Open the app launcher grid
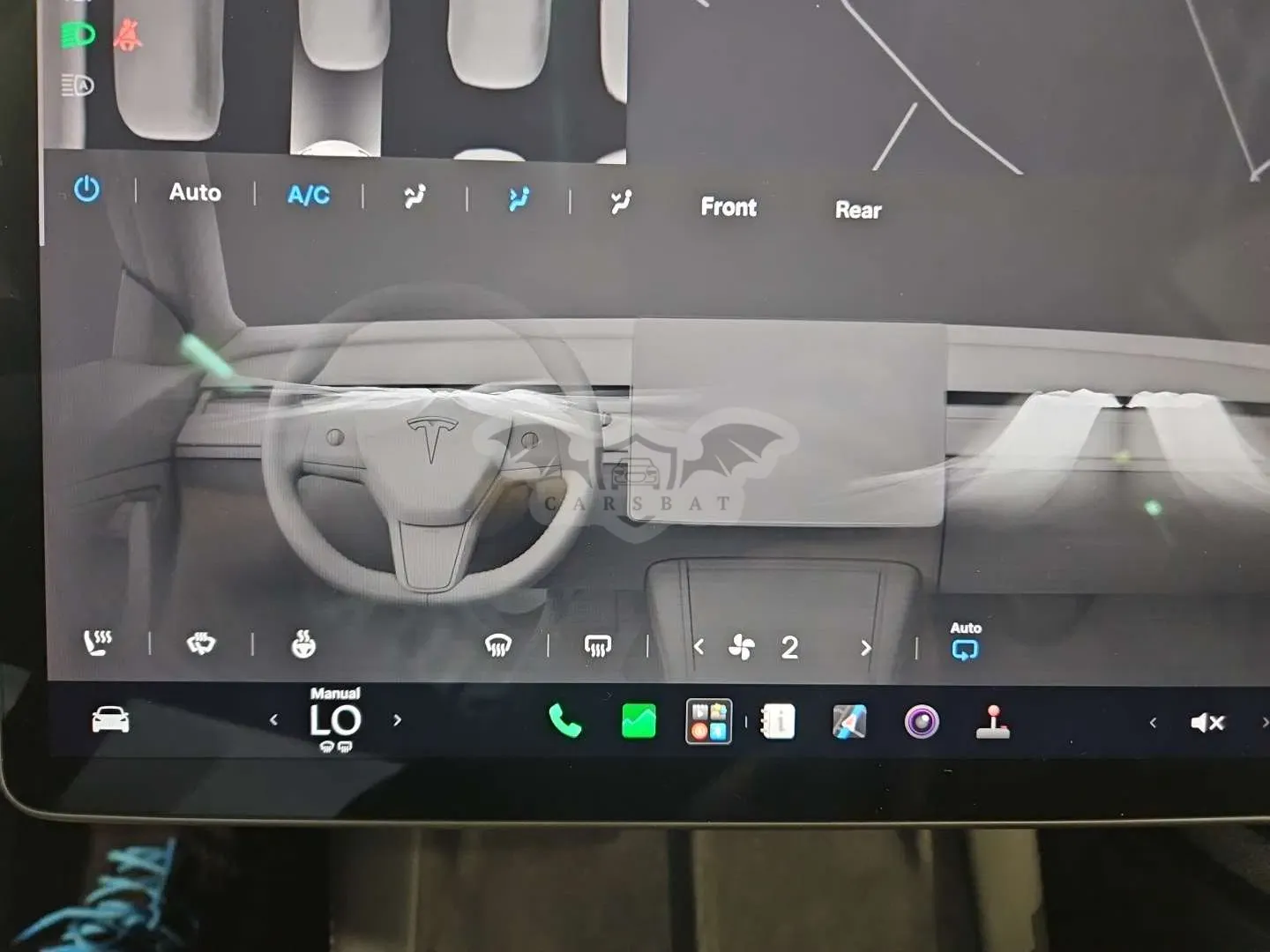 tap(709, 721)
